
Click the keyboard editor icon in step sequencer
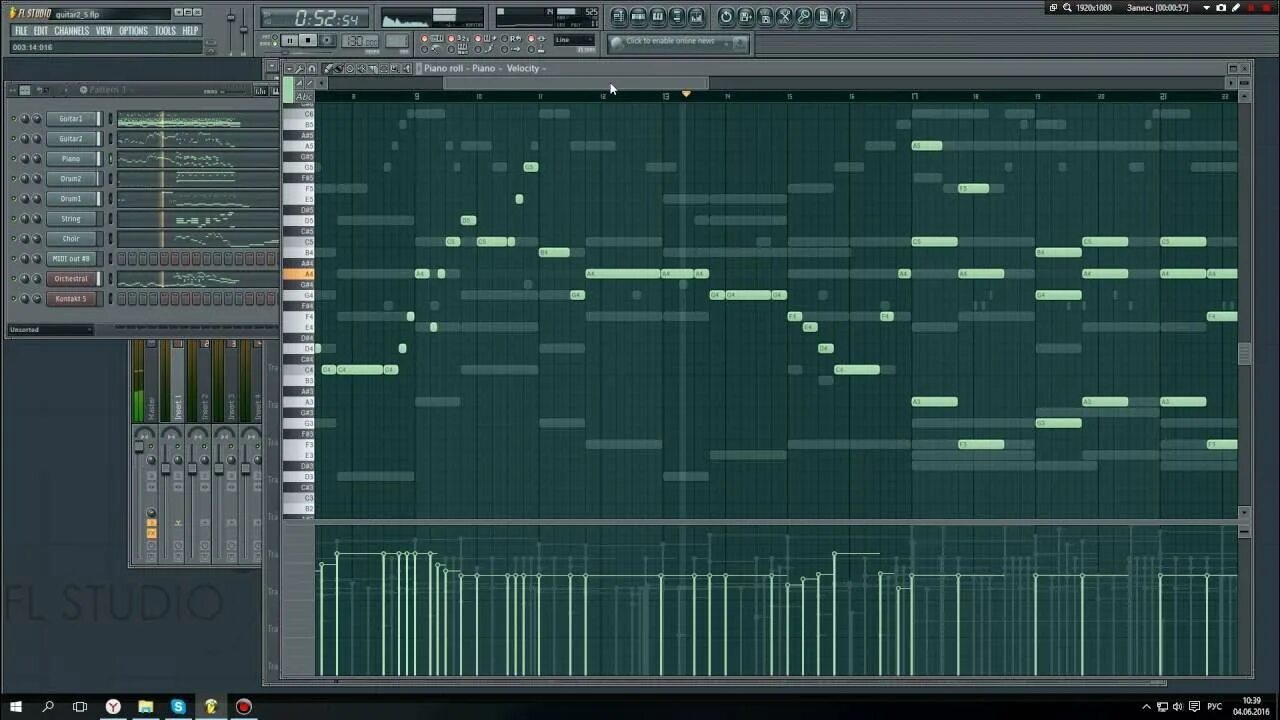point(276,91)
